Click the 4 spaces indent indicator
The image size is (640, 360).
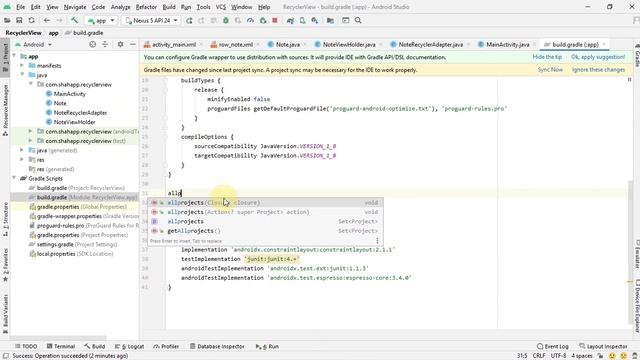click(582, 356)
